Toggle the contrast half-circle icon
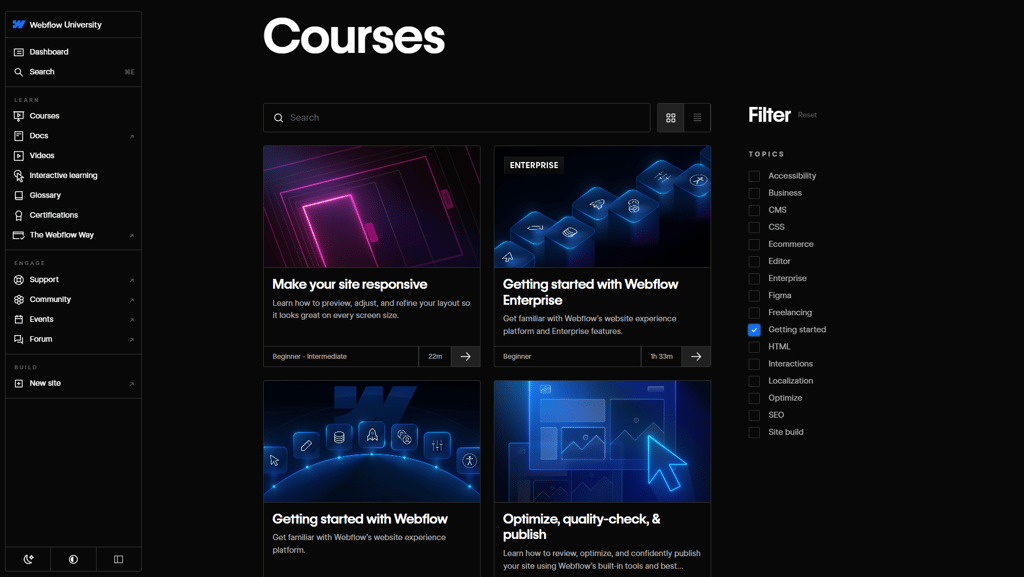 (73, 559)
